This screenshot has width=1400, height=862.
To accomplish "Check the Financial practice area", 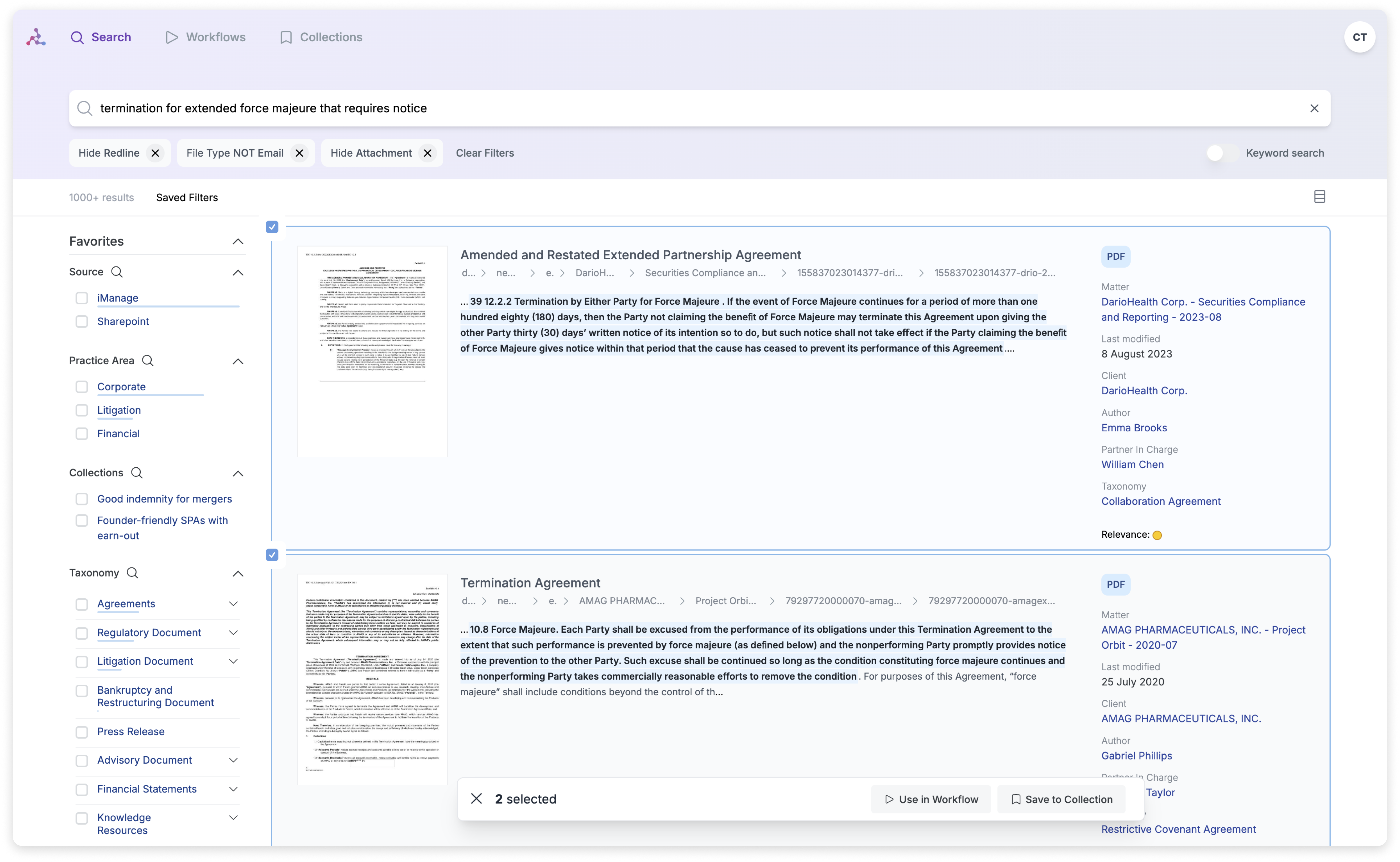I will [x=81, y=434].
